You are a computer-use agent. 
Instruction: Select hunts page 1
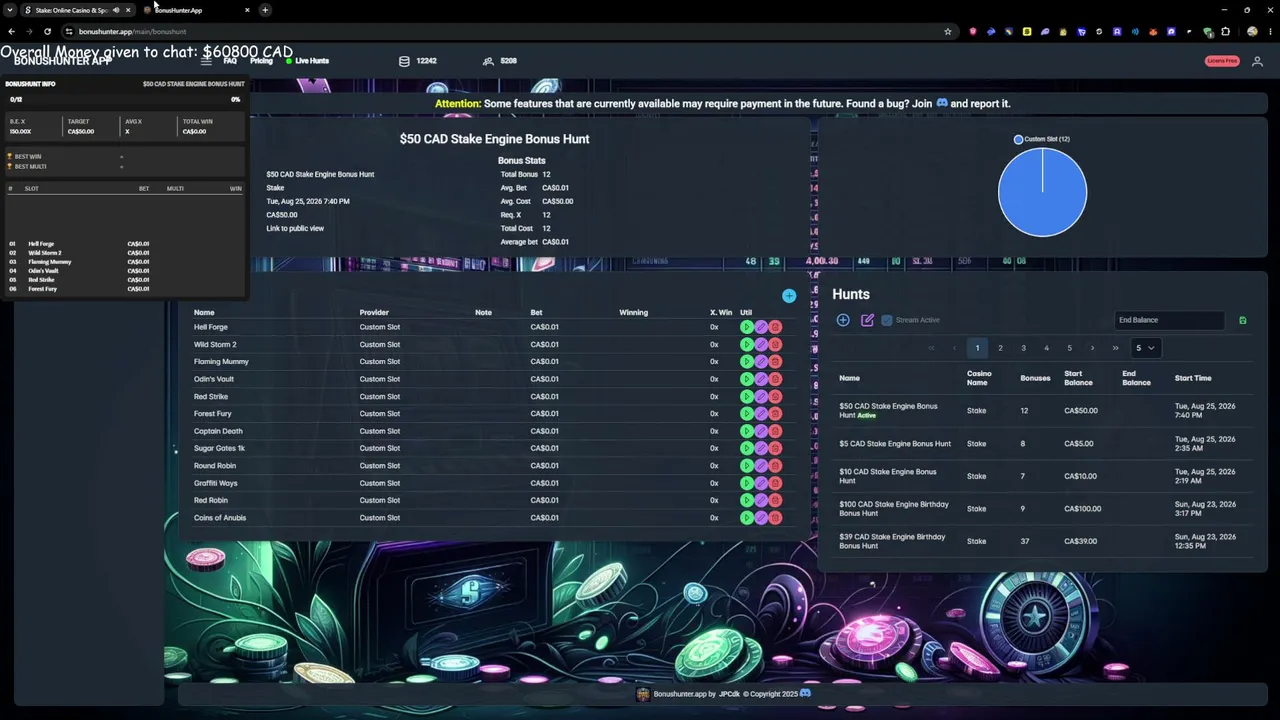(977, 348)
